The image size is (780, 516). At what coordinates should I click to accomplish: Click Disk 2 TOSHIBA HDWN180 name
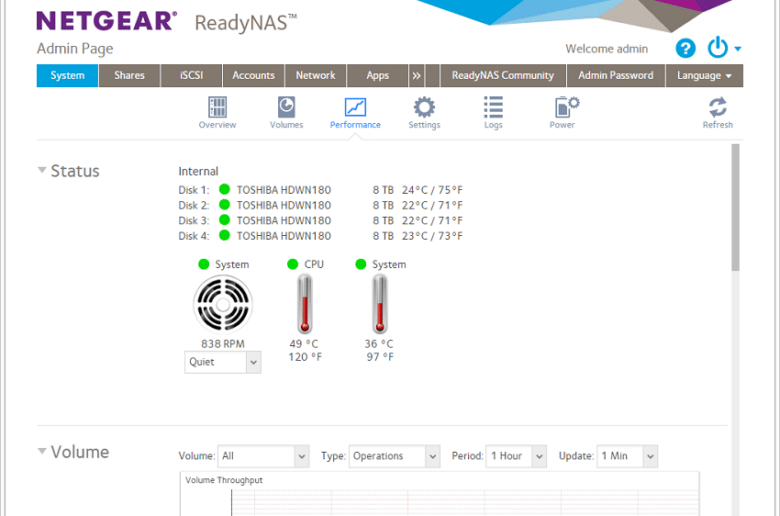[284, 206]
